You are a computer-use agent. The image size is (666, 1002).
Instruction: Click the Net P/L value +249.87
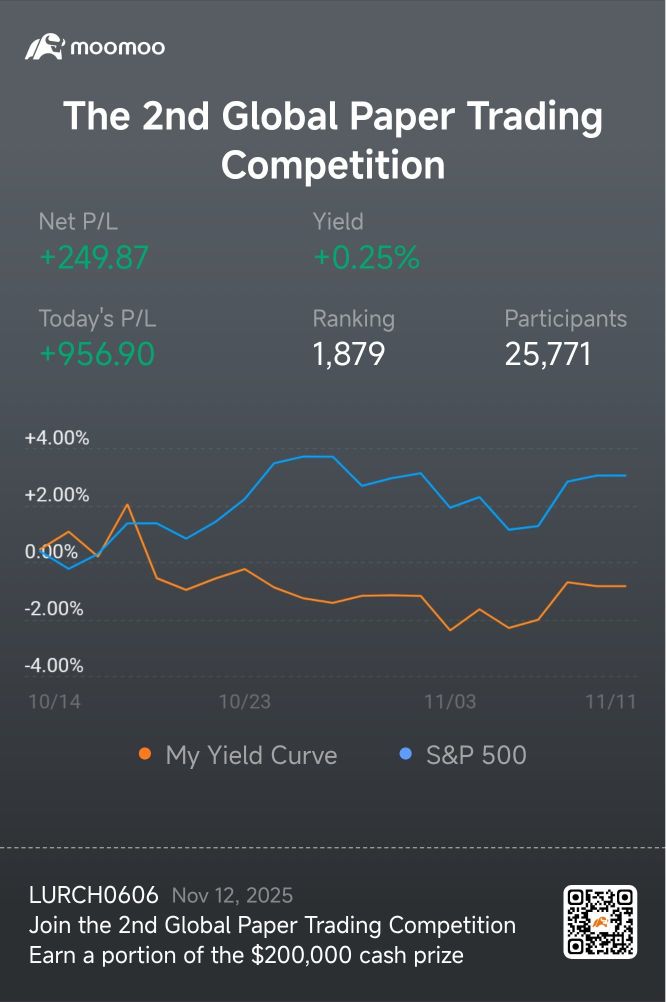point(94,258)
